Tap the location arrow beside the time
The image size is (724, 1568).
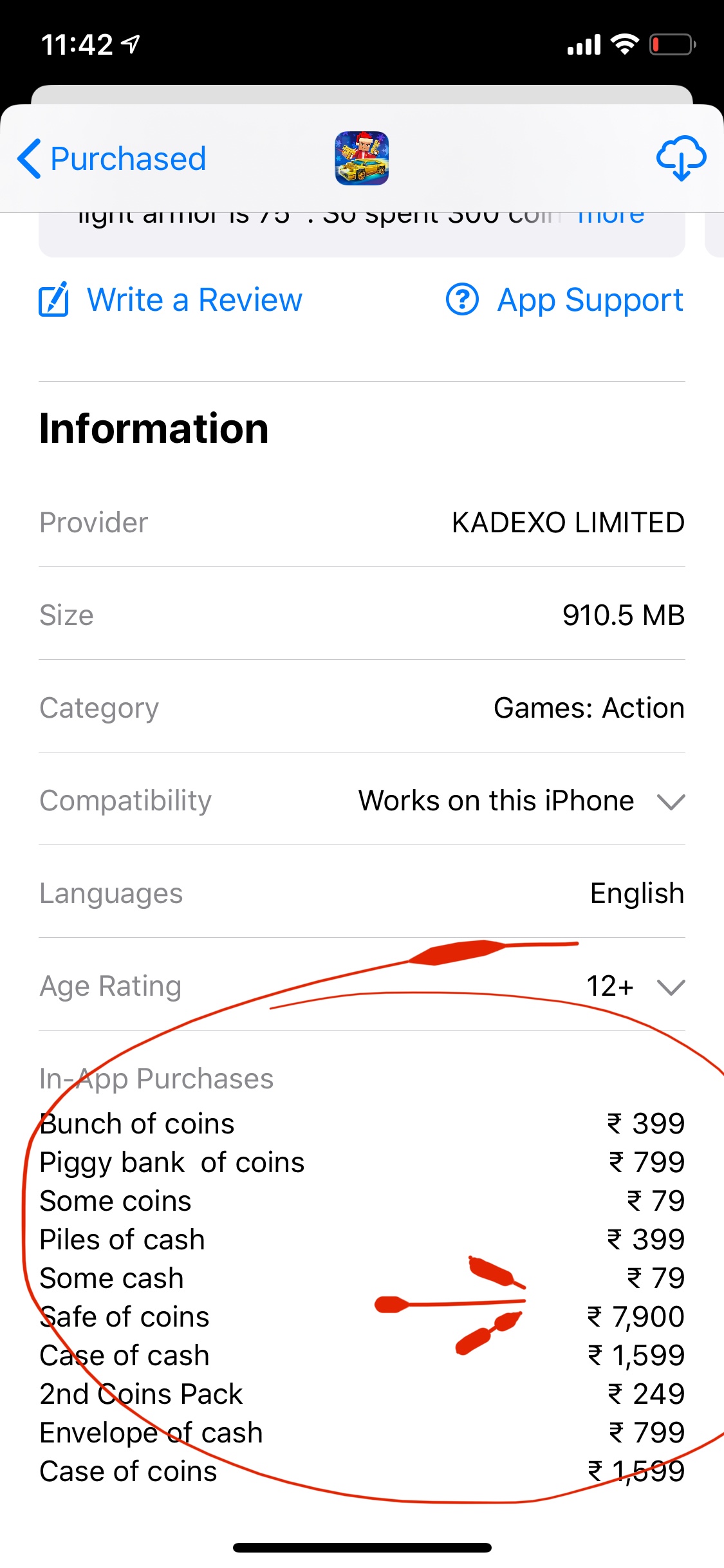click(131, 44)
